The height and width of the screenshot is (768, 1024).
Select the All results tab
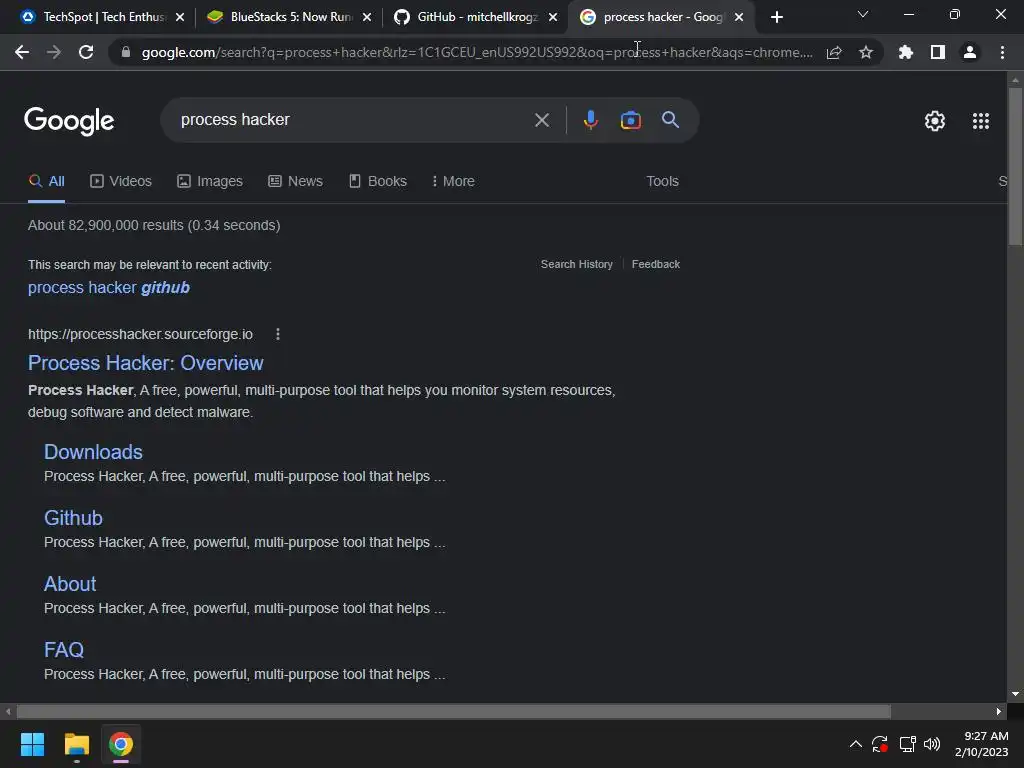coord(46,182)
